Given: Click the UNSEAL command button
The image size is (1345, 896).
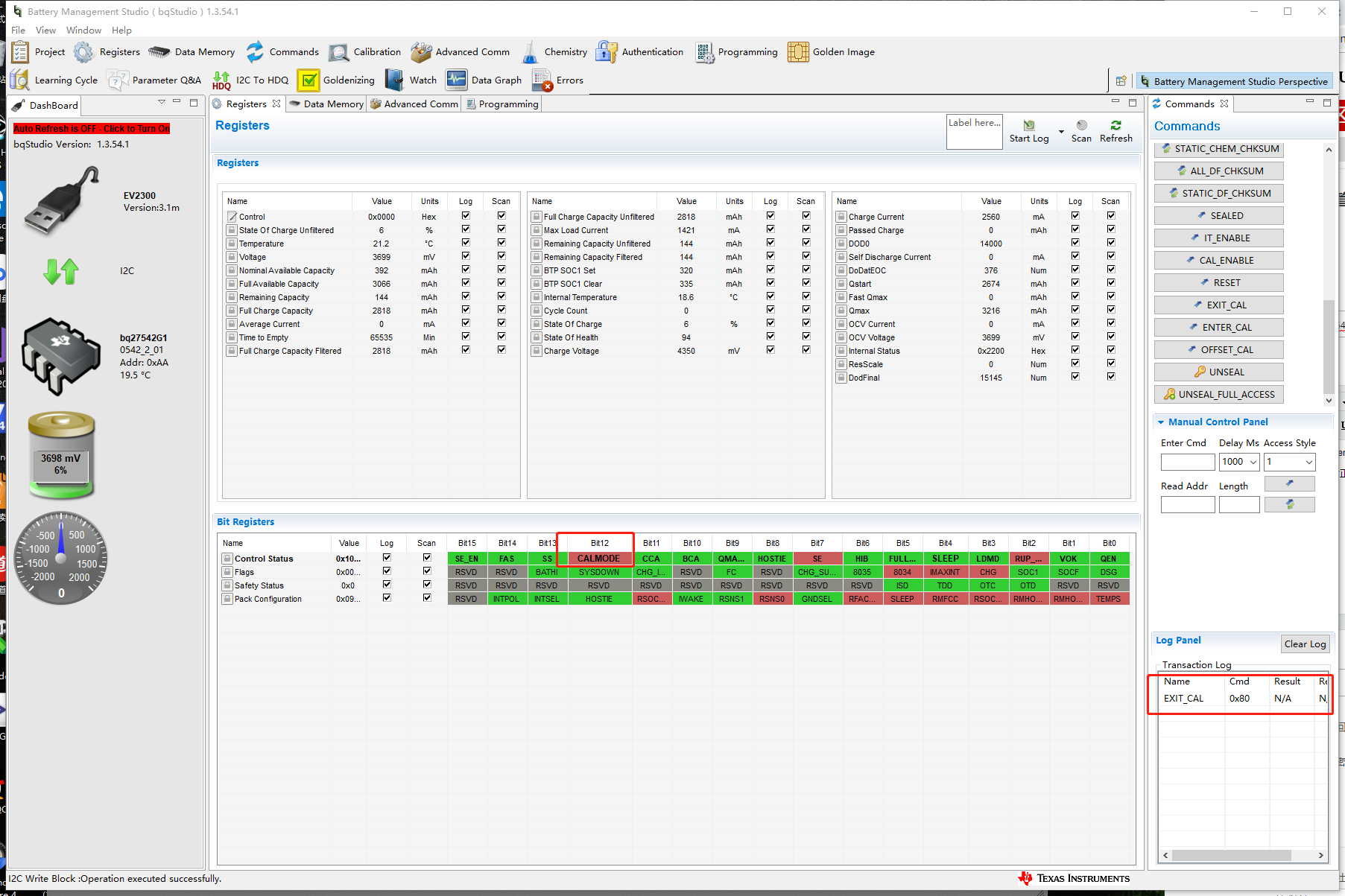Looking at the screenshot, I should tap(1218, 372).
